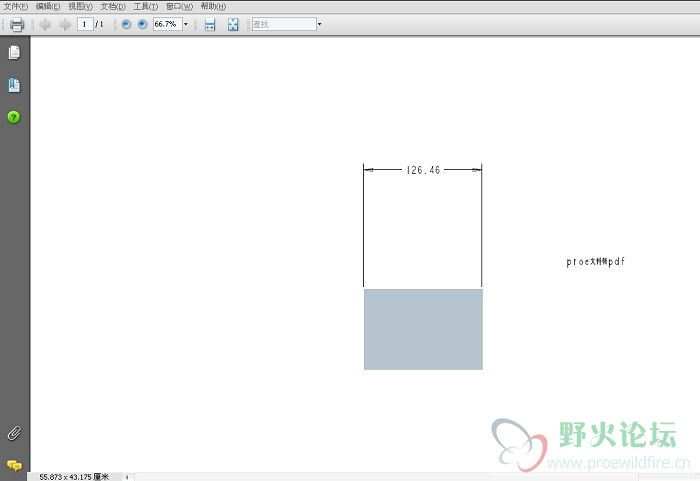Open the 工具(T) menu
The width and height of the screenshot is (700, 481).
coord(146,6)
